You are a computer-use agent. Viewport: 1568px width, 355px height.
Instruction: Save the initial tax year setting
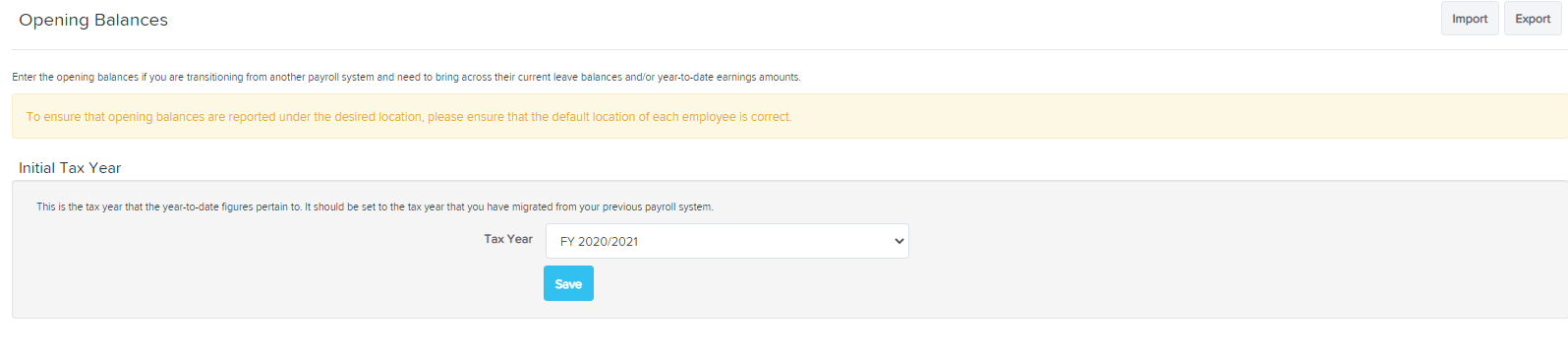click(x=568, y=284)
